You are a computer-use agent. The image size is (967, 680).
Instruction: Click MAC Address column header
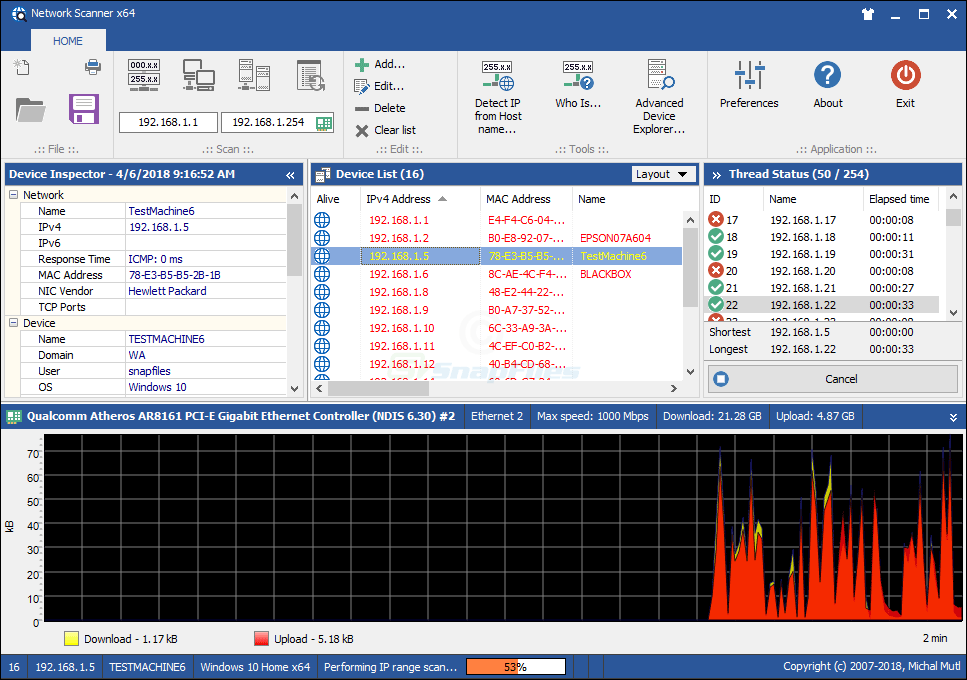click(526, 199)
